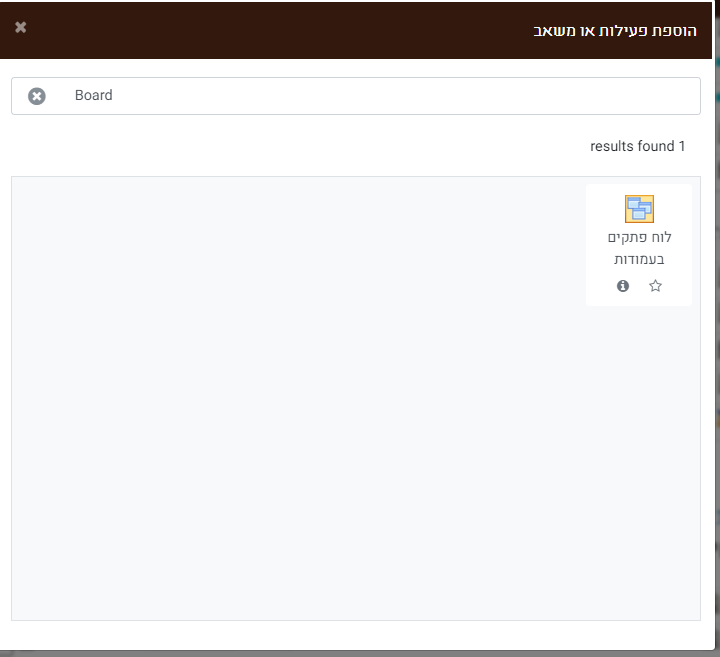Star the board activity as favourite
This screenshot has height=657, width=720.
click(655, 286)
